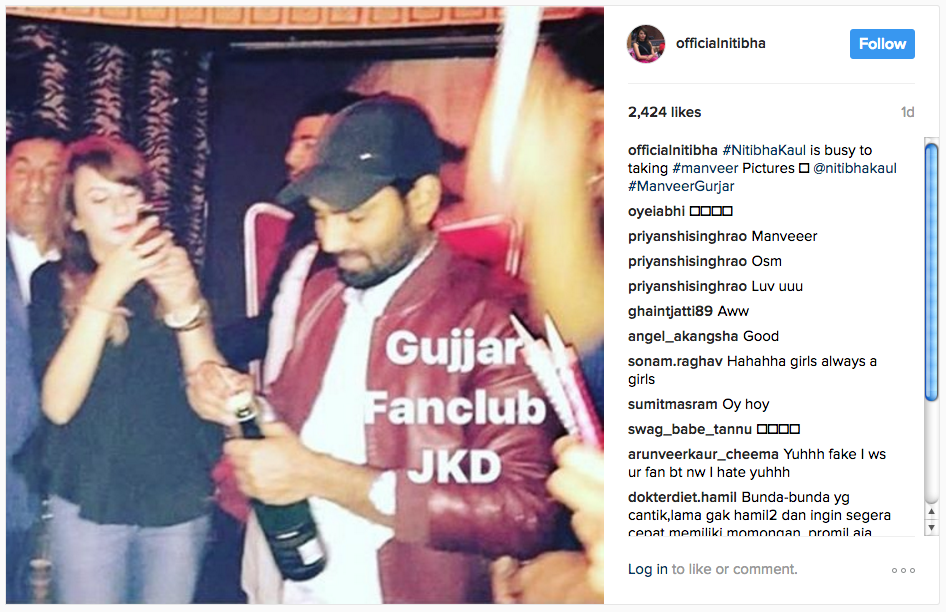
Task: Open the @nitibhakaul mention
Action: coord(854,168)
